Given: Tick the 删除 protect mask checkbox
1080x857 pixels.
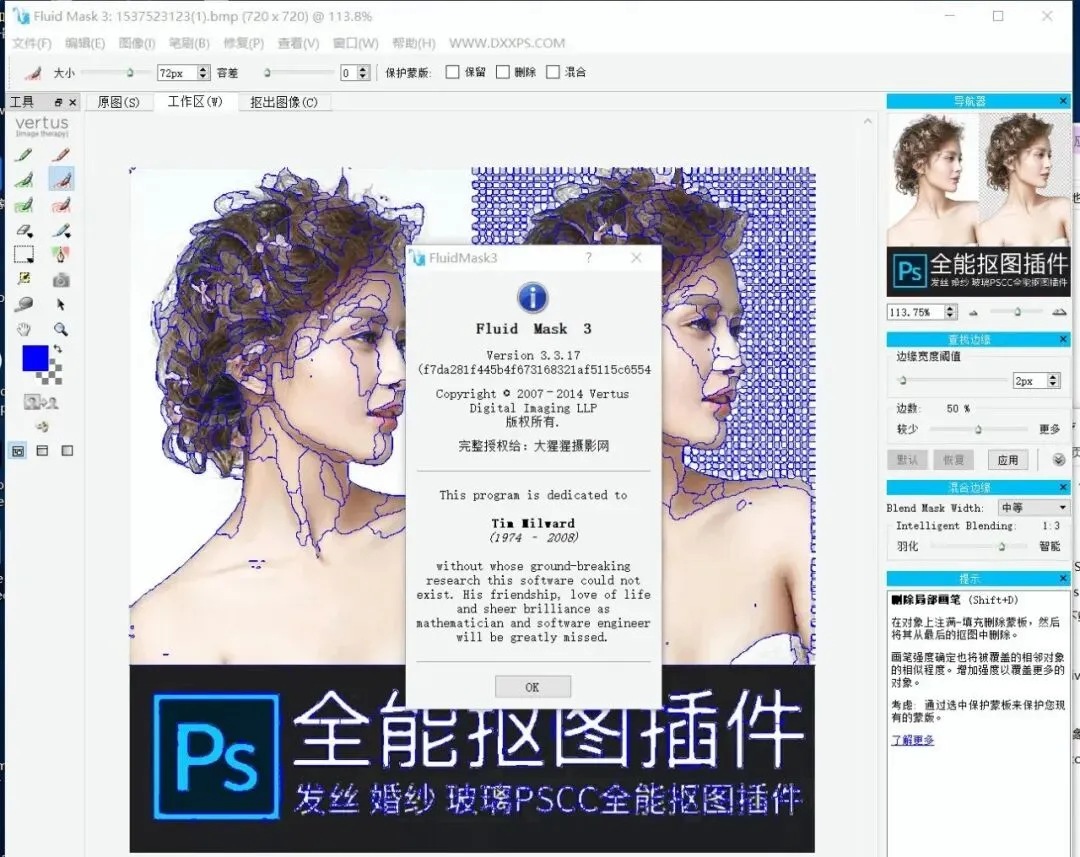Looking at the screenshot, I should (x=503, y=72).
